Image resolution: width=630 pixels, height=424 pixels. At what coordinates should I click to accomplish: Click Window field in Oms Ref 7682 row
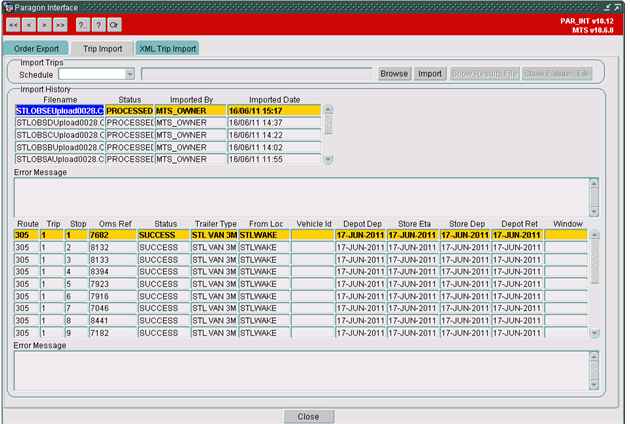(x=566, y=235)
